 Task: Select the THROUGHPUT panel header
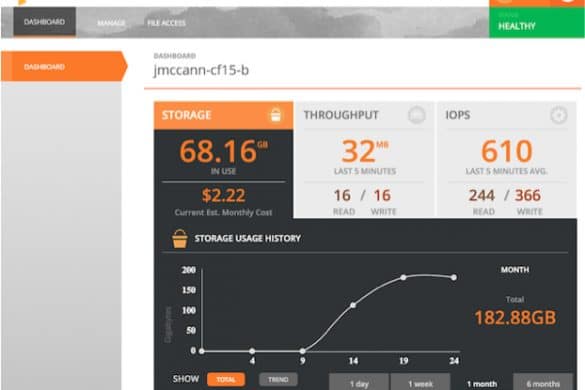[x=364, y=115]
